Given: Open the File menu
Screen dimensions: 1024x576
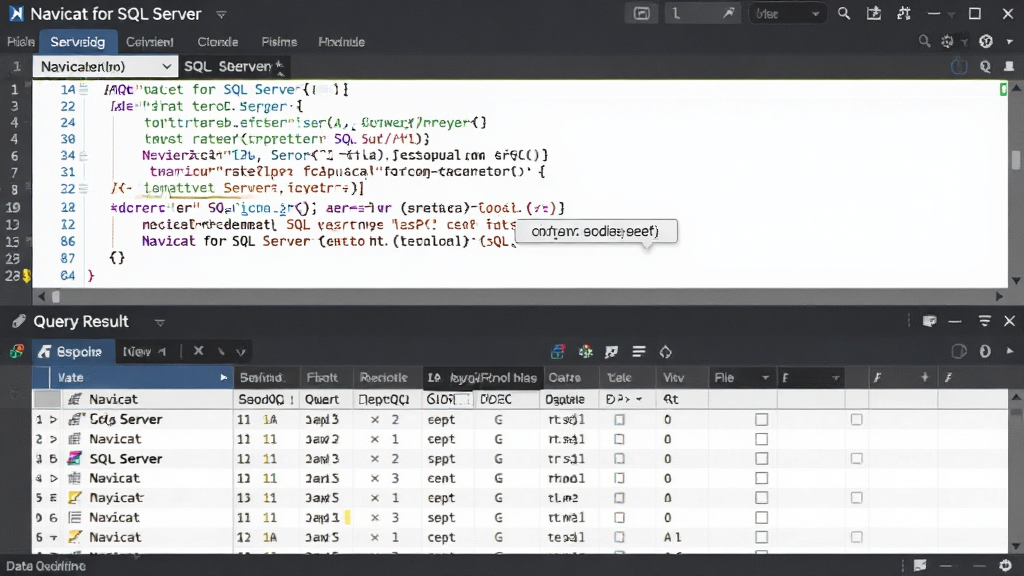Looking at the screenshot, I should pos(20,42).
